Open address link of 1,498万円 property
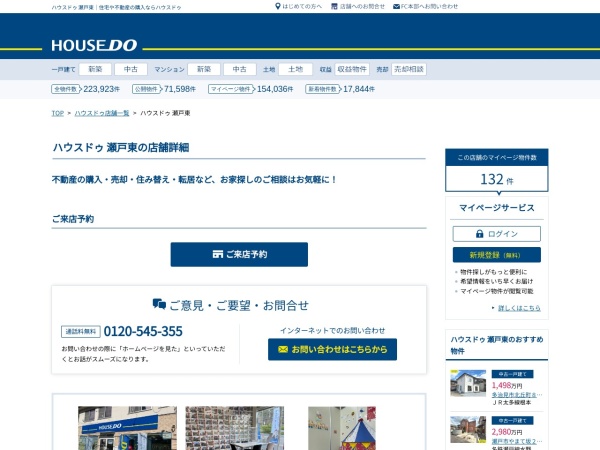The image size is (600, 450). 517,395
